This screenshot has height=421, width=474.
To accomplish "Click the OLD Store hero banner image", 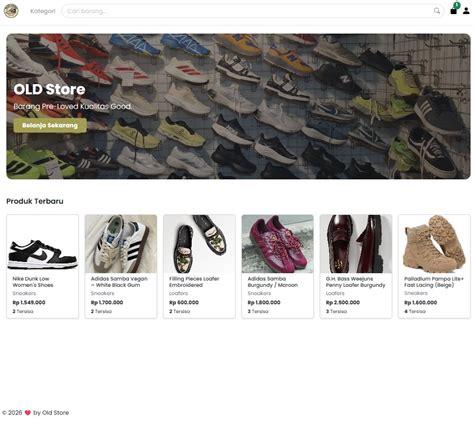I will [238, 106].
